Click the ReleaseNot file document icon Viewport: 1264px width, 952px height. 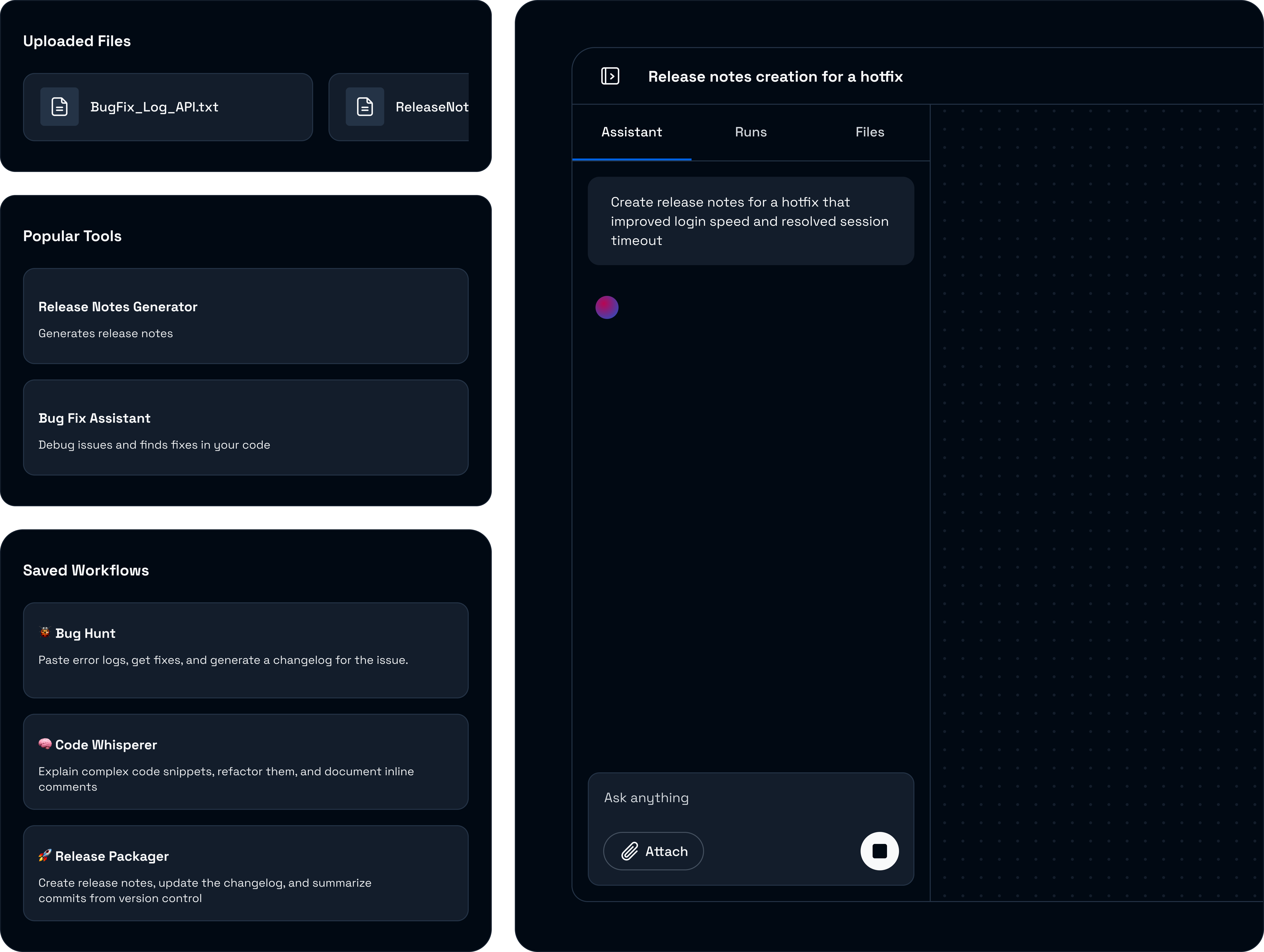365,107
